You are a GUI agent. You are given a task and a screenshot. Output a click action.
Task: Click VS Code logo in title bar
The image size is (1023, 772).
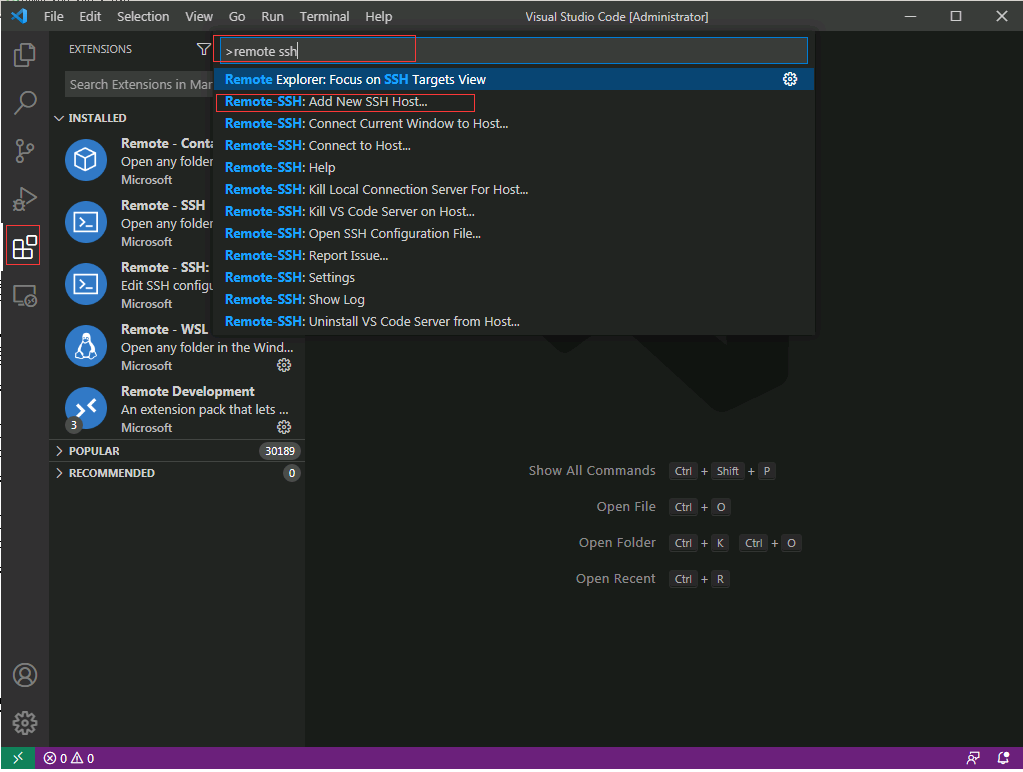pyautogui.click(x=19, y=16)
